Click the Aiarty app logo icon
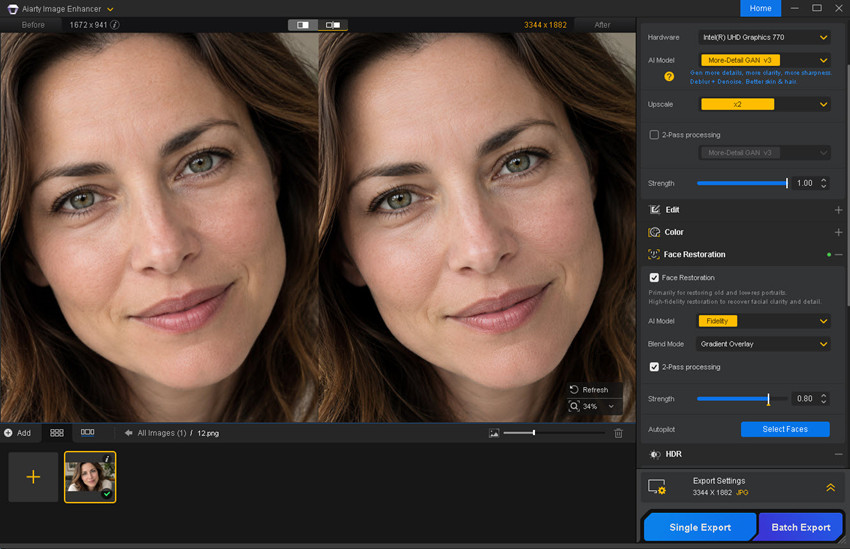The height and width of the screenshot is (549, 850). [x=12, y=9]
